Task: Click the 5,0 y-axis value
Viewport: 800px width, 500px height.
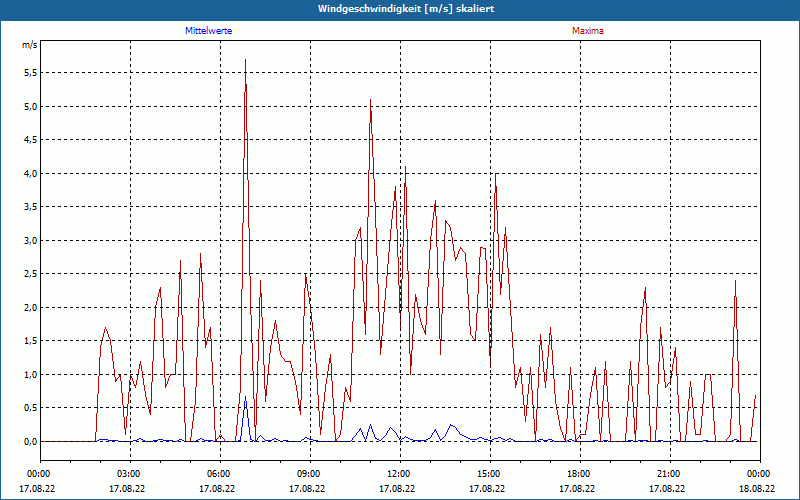Action: [31, 107]
